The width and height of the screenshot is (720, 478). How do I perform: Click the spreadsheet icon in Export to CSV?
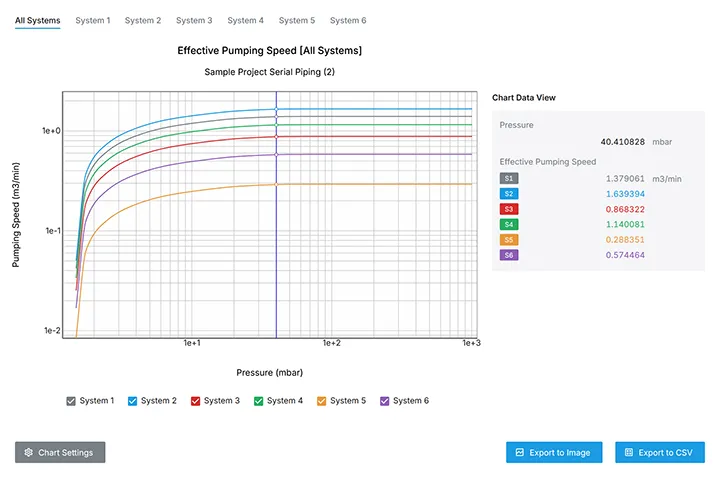click(629, 453)
